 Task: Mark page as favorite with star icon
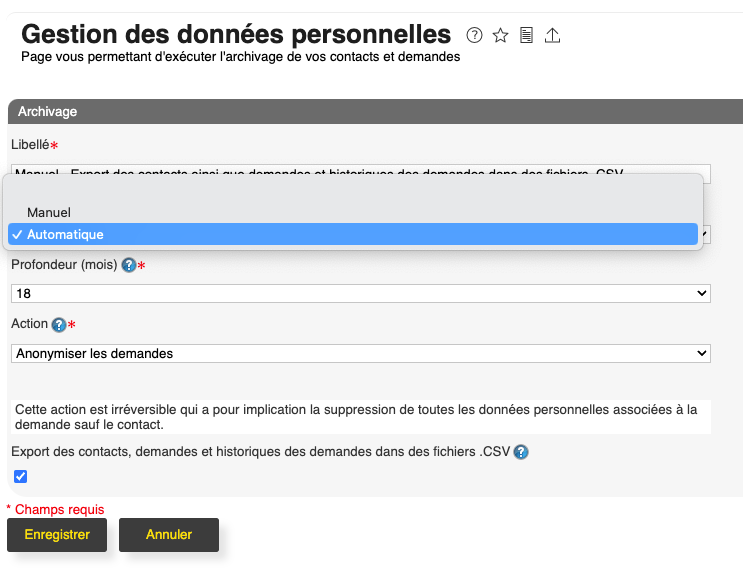click(501, 35)
